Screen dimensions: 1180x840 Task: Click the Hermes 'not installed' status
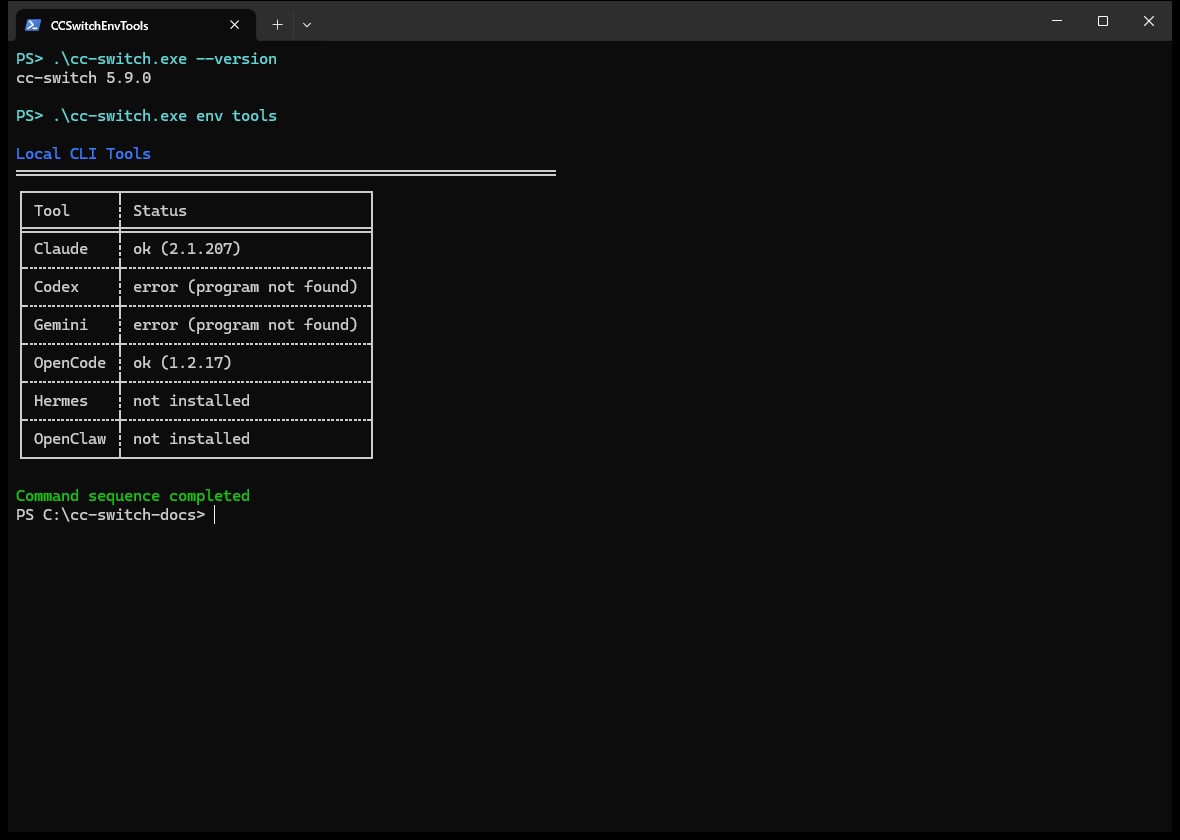[191, 400]
